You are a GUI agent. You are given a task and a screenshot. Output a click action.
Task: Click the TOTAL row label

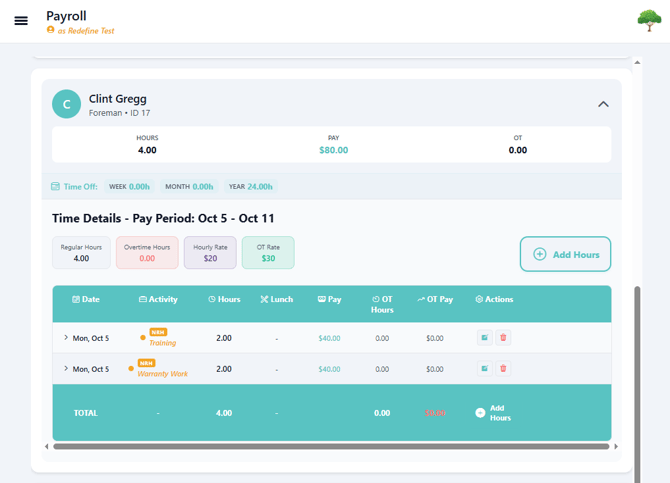[x=85, y=413]
